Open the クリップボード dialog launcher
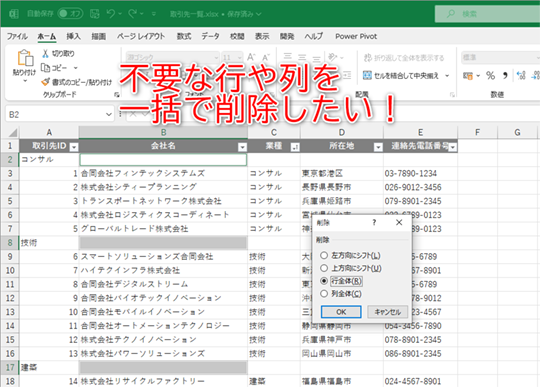The width and height of the screenshot is (540, 387). click(117, 95)
